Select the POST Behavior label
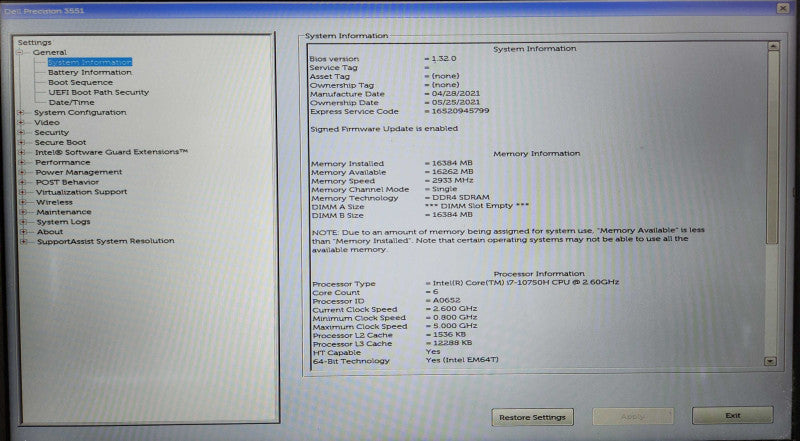The image size is (800, 441). [67, 182]
